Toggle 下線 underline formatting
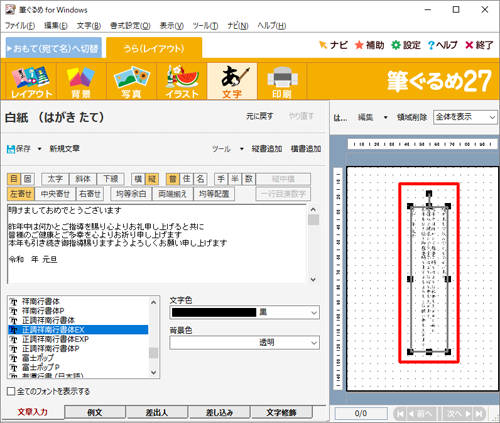This screenshot has height=423, width=500. coord(110,179)
